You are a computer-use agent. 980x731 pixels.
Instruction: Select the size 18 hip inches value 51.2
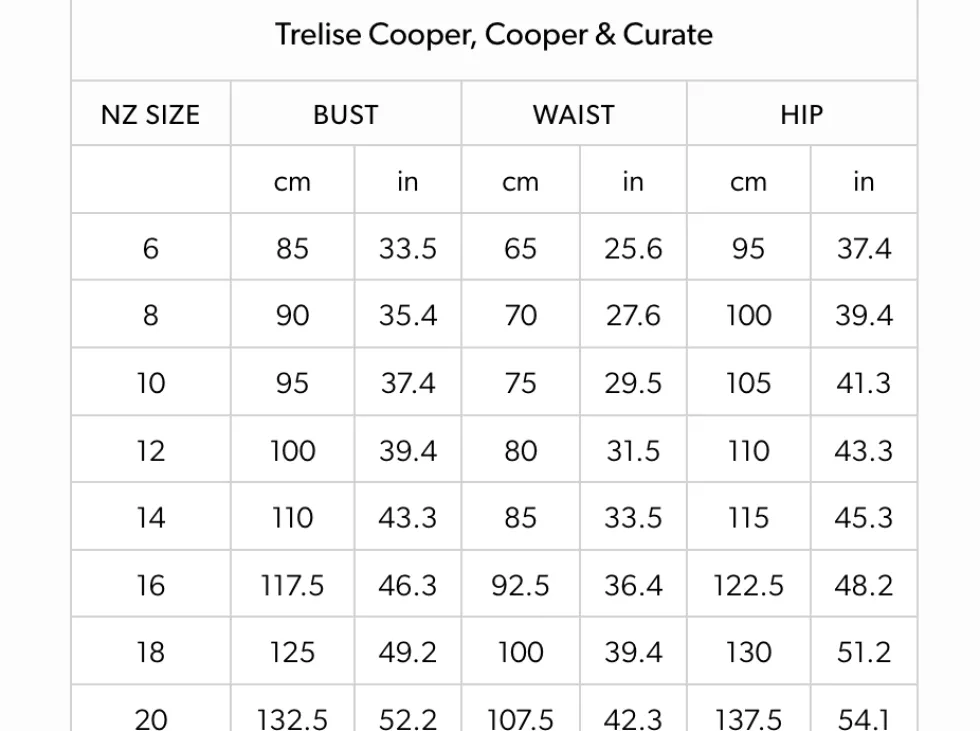pos(863,652)
